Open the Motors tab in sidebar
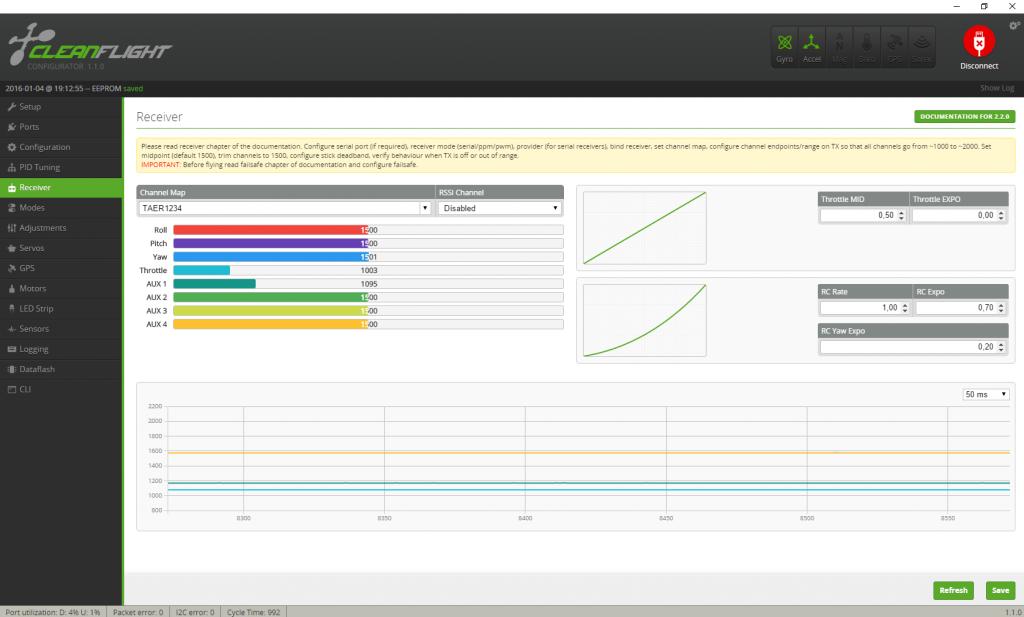1024x617 pixels. tap(32, 288)
